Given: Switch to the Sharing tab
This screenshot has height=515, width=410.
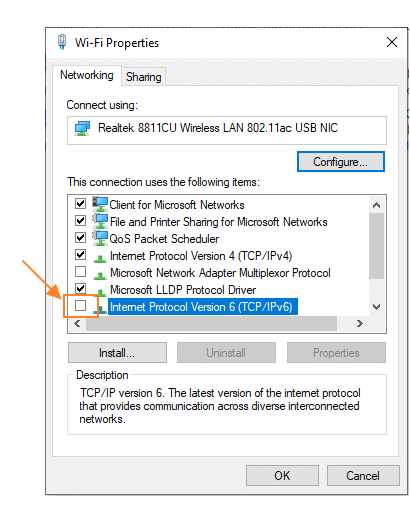Looking at the screenshot, I should 144,77.
